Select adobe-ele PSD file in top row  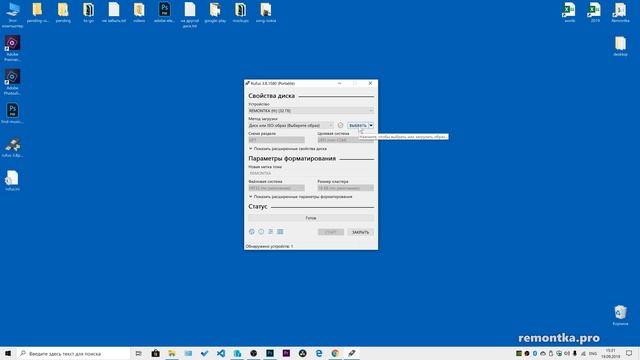[164, 12]
